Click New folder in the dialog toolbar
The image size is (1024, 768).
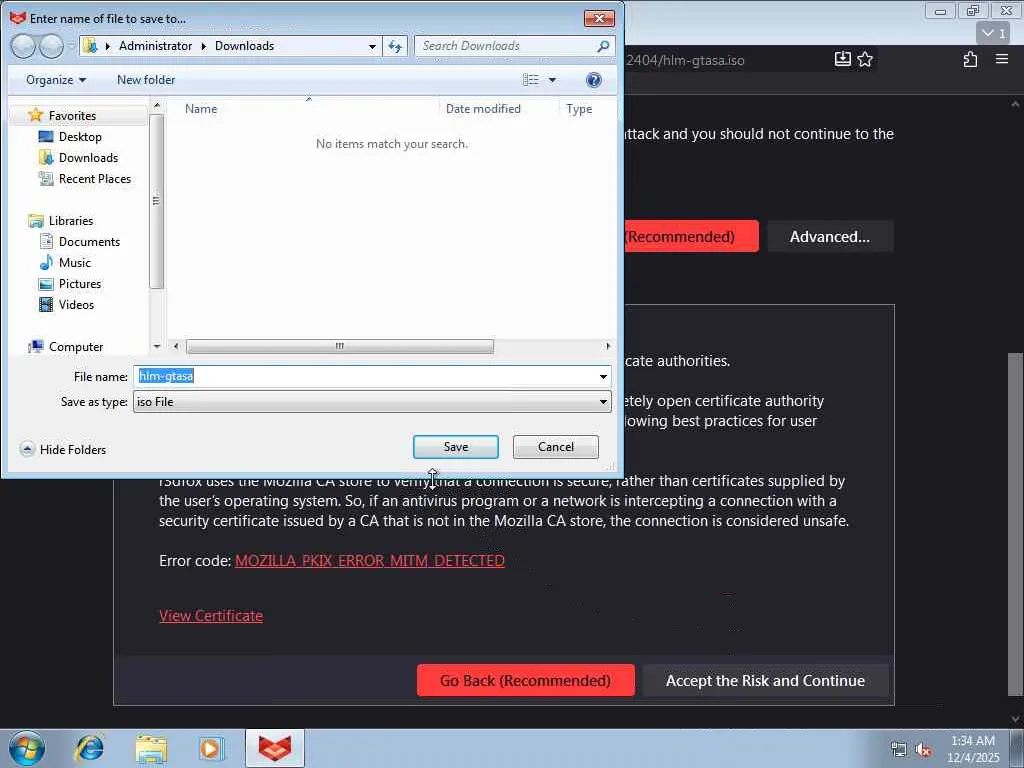pos(146,80)
